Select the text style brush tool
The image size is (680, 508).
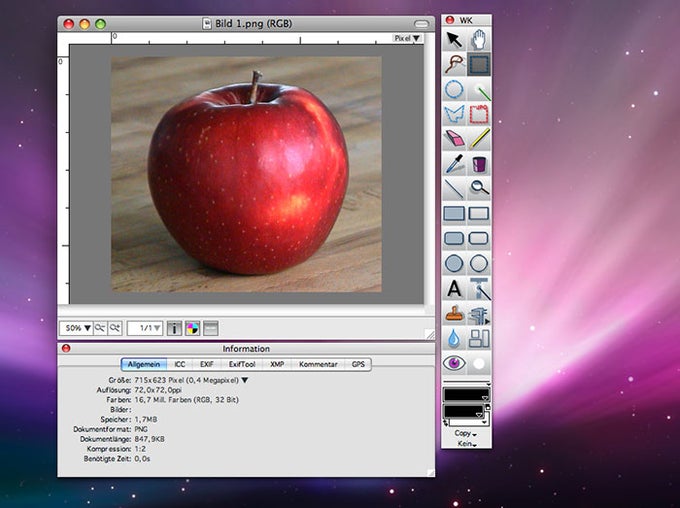[479, 288]
